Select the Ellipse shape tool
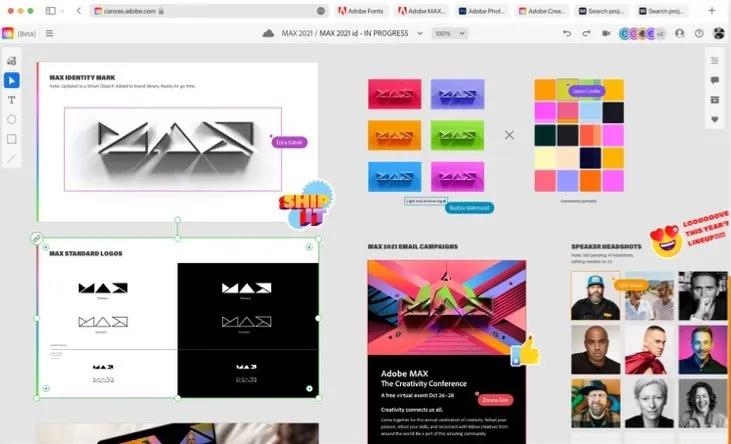 (x=12, y=119)
